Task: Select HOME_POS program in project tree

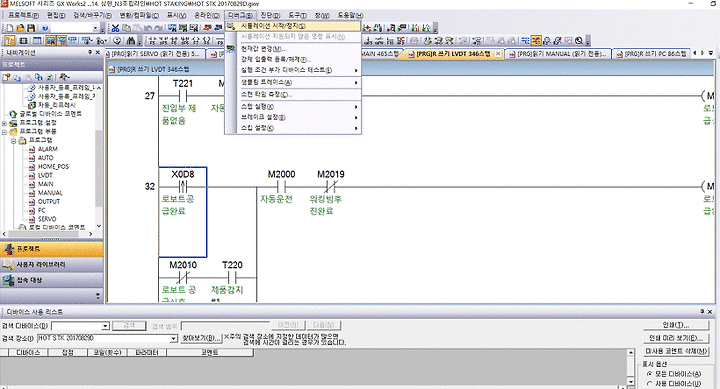Action: 53,167
